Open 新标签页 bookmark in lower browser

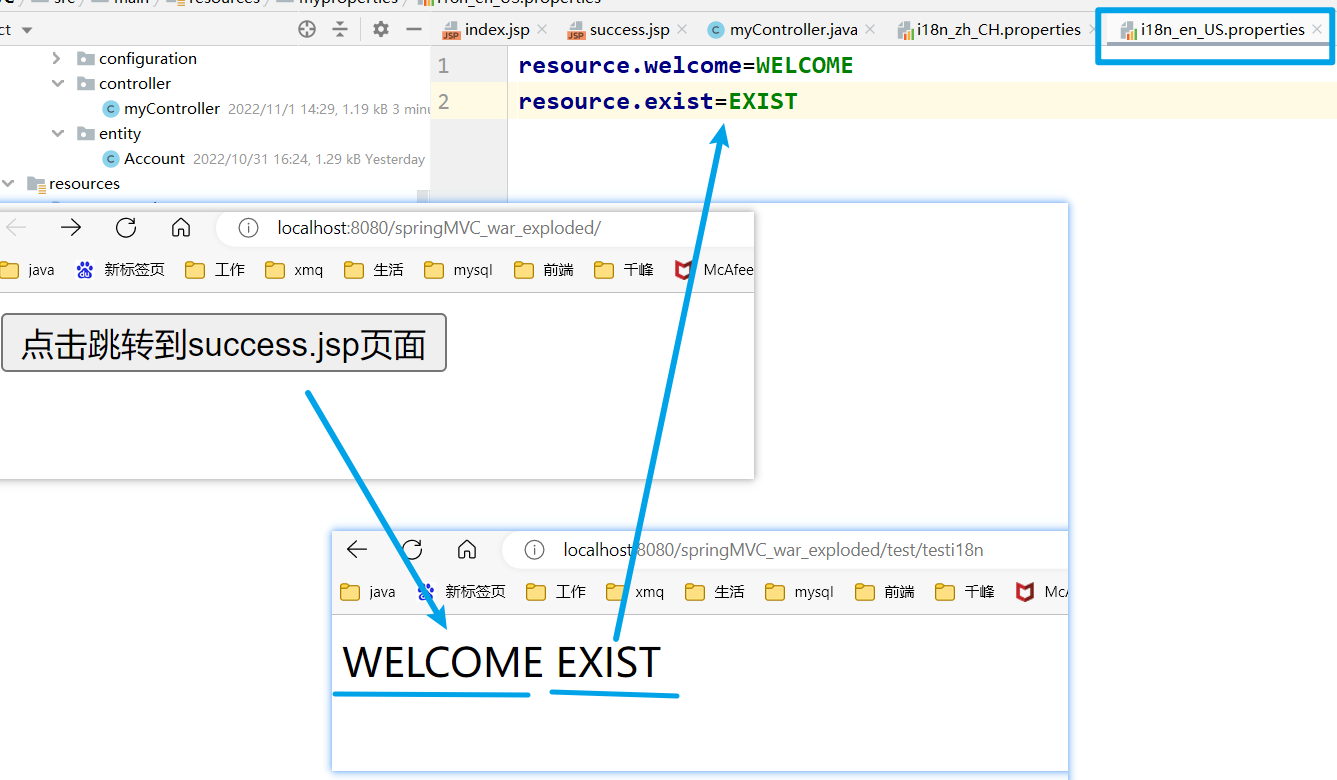(x=462, y=592)
